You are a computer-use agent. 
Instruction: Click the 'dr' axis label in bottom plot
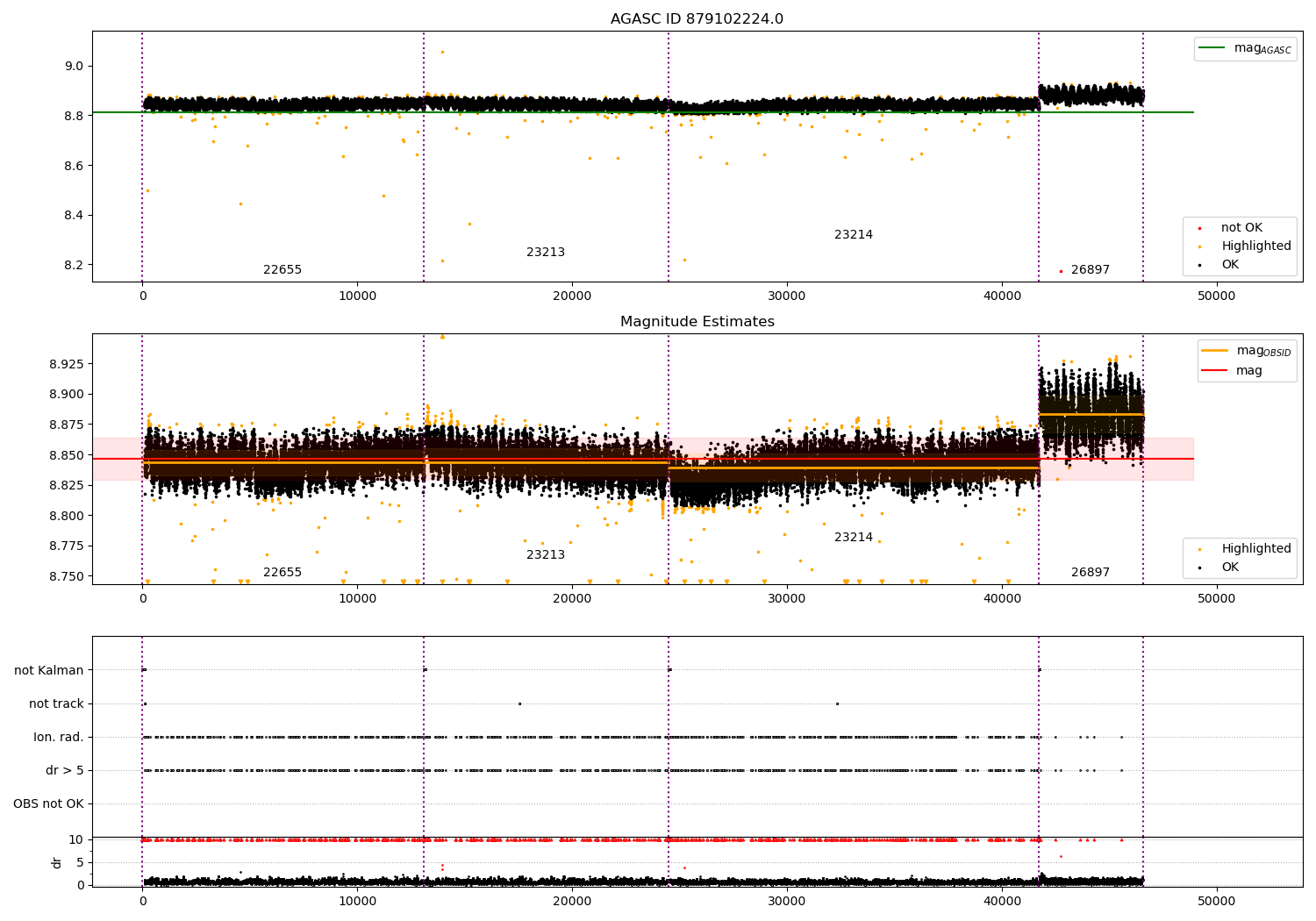(57, 862)
